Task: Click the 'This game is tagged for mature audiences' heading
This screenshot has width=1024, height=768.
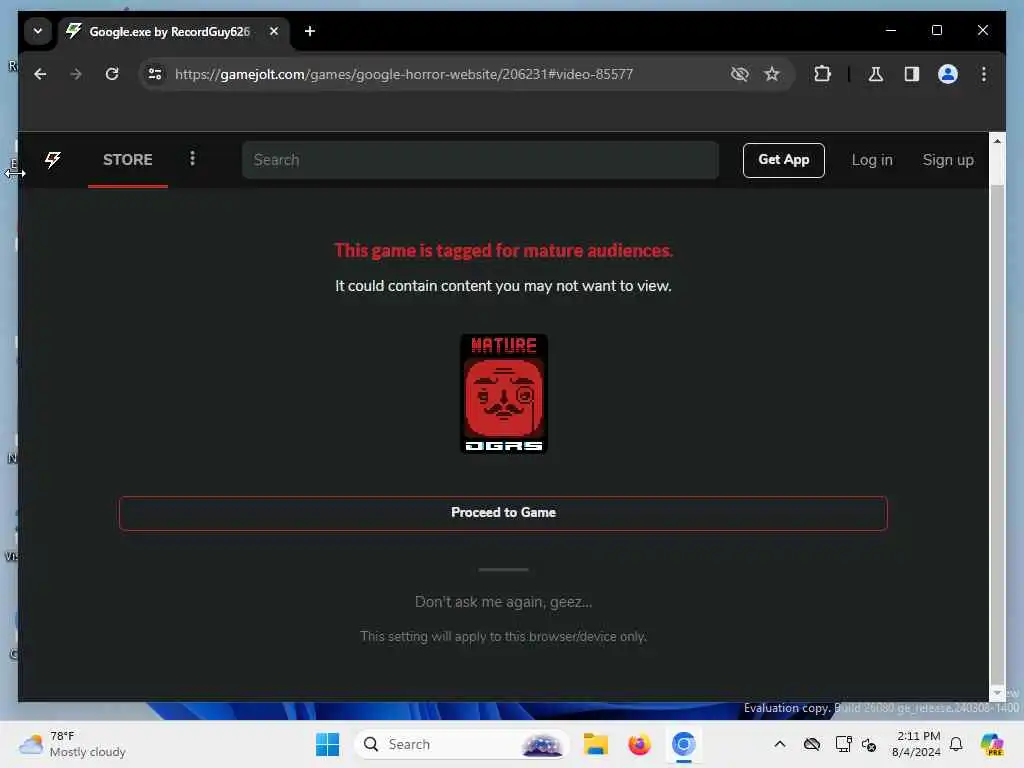Action: [503, 251]
